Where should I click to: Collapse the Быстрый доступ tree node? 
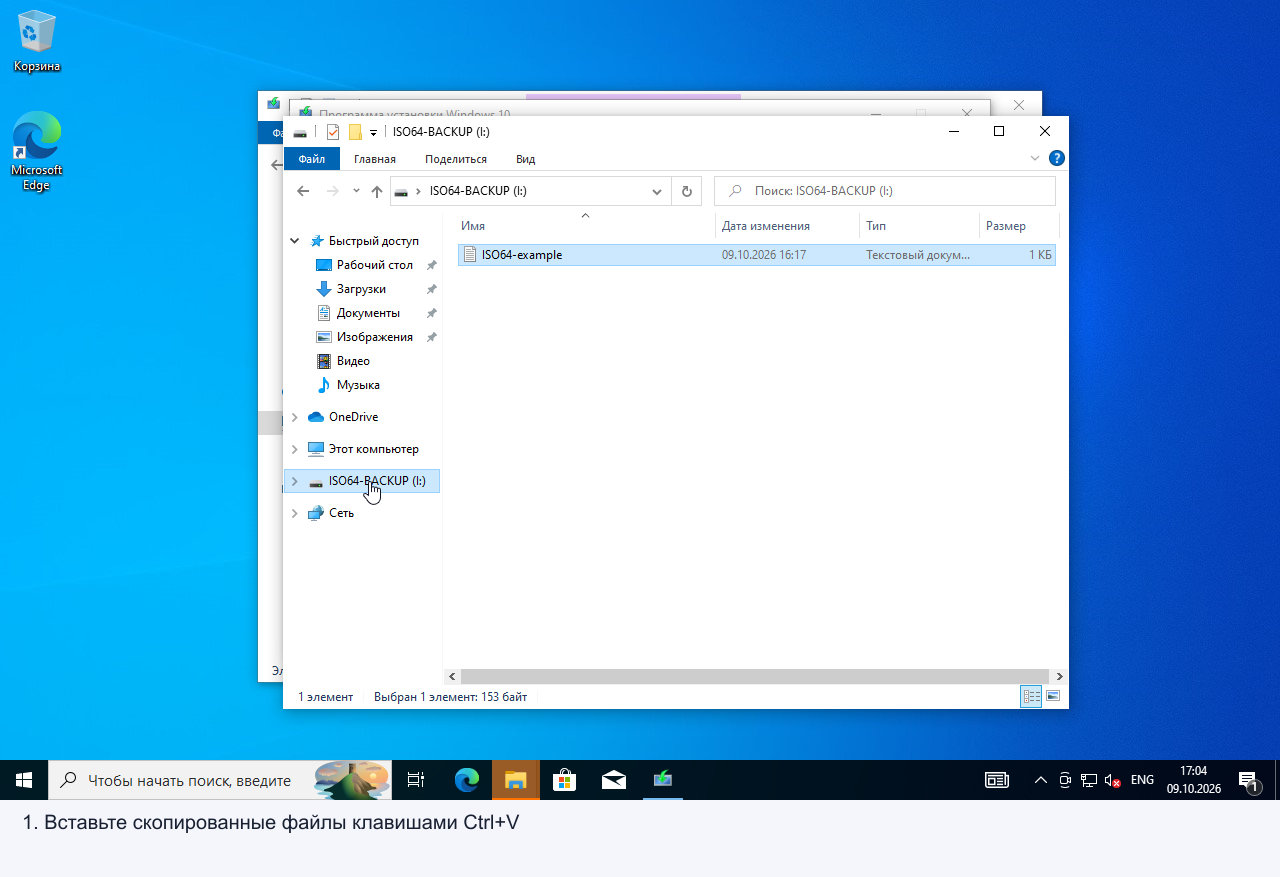click(x=294, y=241)
